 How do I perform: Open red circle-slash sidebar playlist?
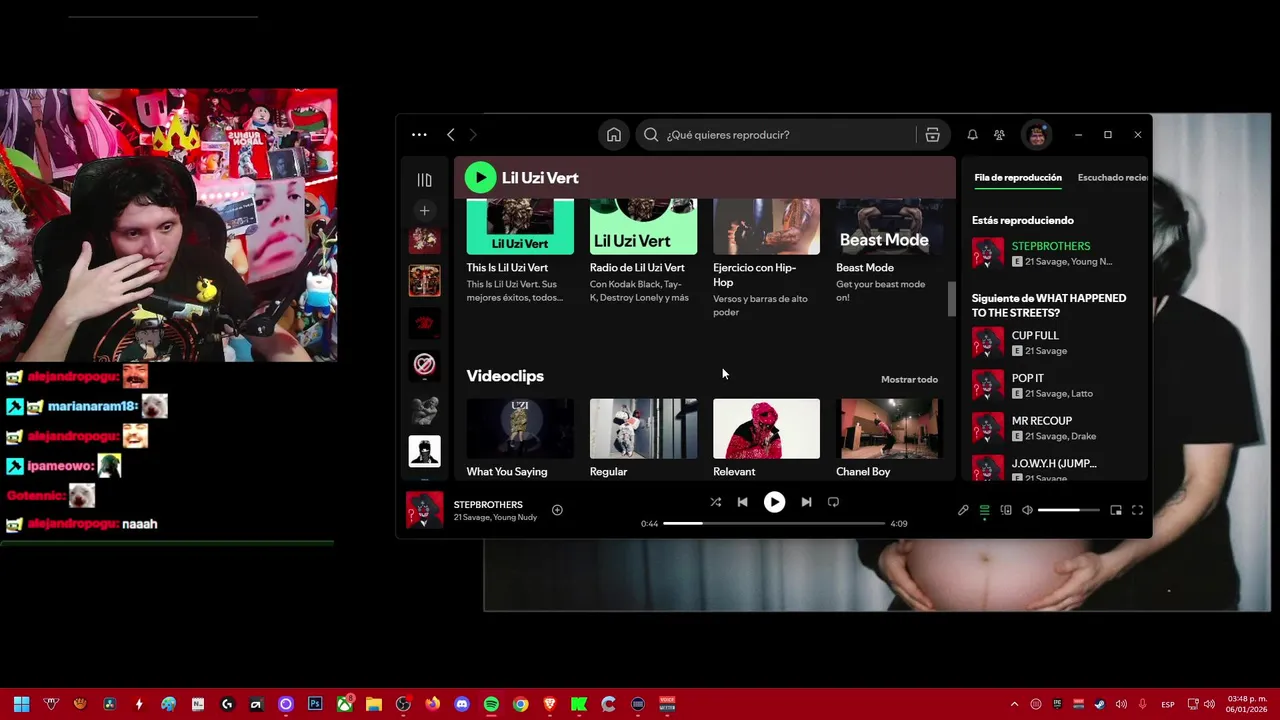click(x=424, y=365)
